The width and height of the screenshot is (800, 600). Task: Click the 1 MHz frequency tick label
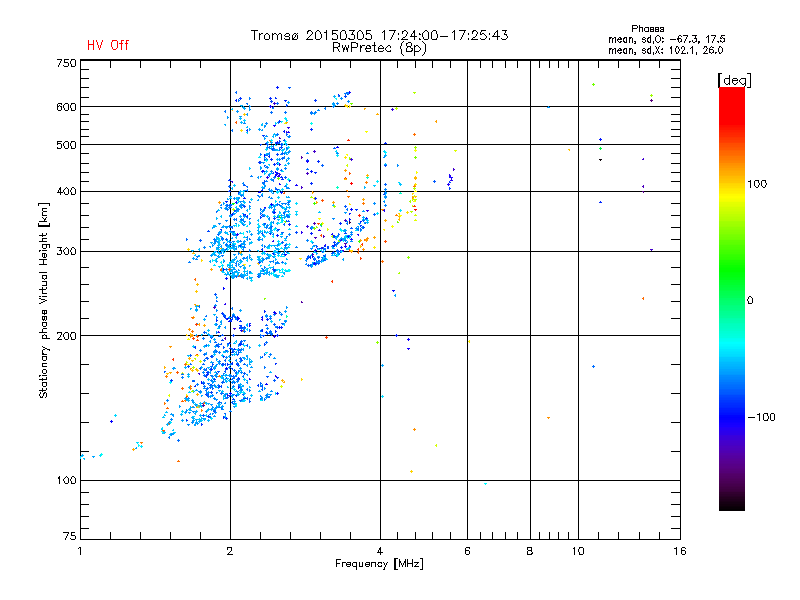point(80,551)
